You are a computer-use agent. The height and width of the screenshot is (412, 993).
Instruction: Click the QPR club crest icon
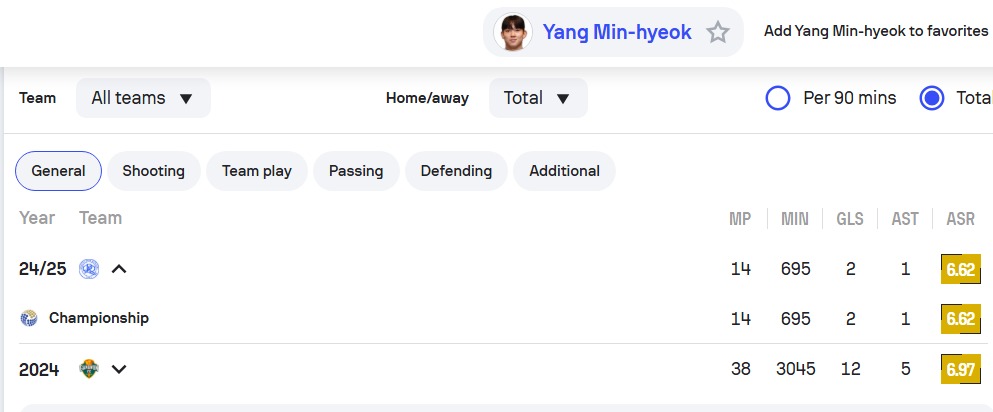pyautogui.click(x=89, y=268)
